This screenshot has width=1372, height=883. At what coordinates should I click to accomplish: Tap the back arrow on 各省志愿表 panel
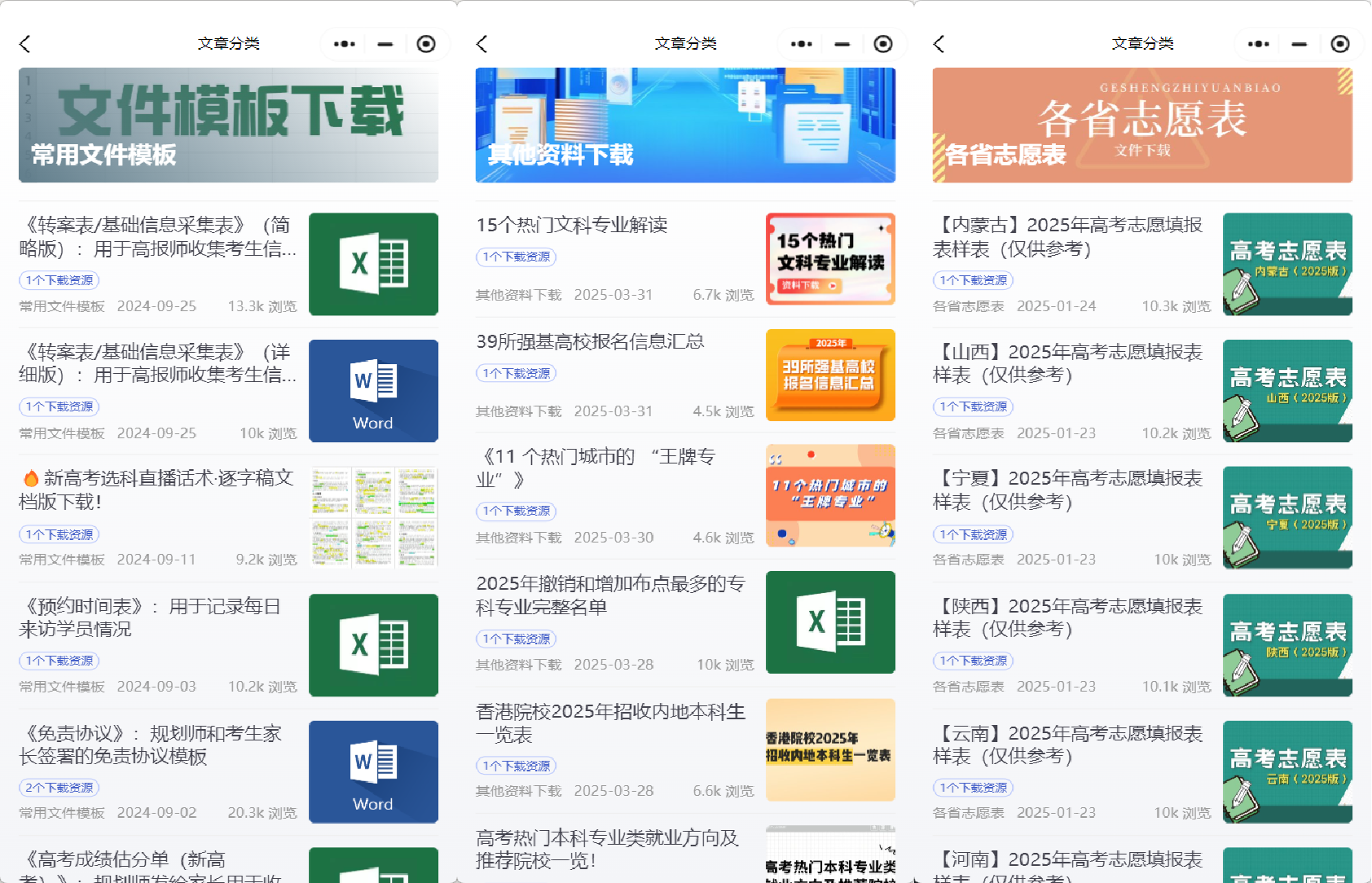pos(939,44)
